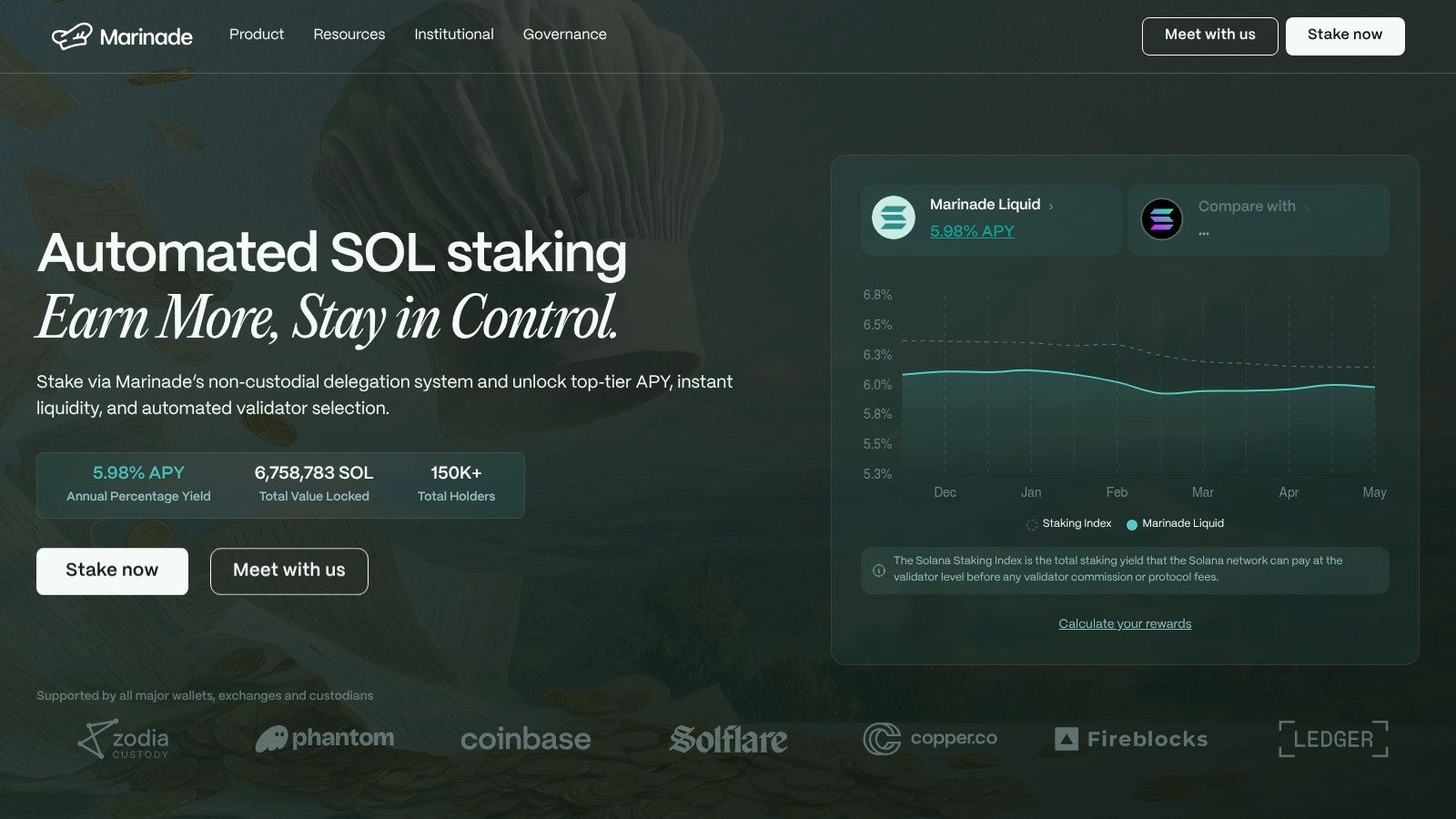Click Stake now in header
Viewport: 1456px width, 819px height.
click(1345, 36)
